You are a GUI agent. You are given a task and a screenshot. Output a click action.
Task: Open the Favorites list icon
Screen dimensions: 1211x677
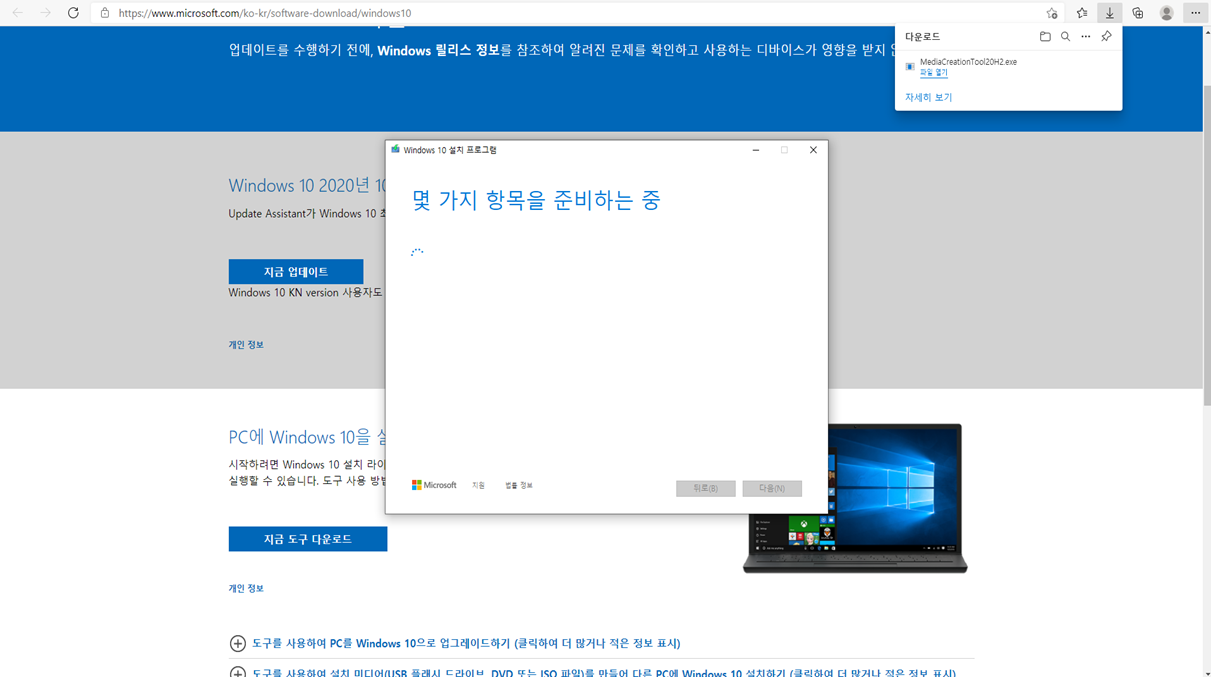(x=1082, y=13)
